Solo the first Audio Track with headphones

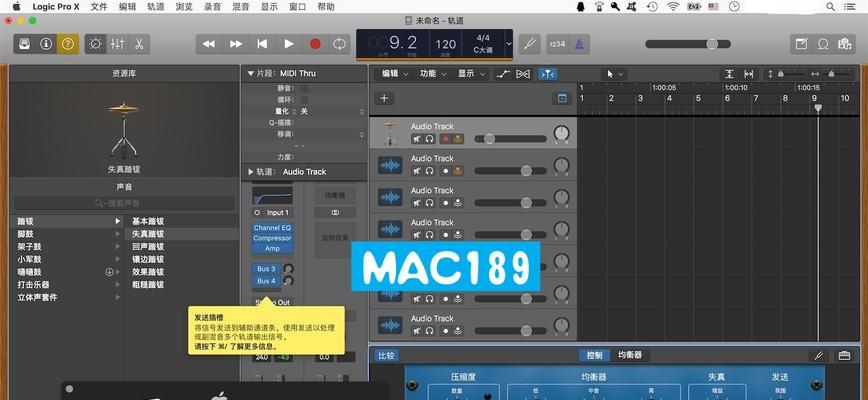pos(429,139)
